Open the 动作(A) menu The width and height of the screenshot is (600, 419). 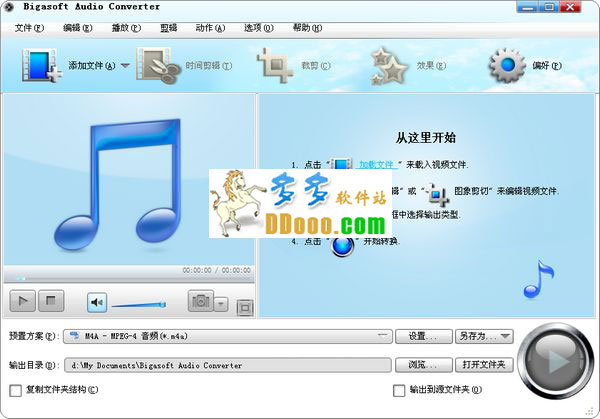(210, 28)
